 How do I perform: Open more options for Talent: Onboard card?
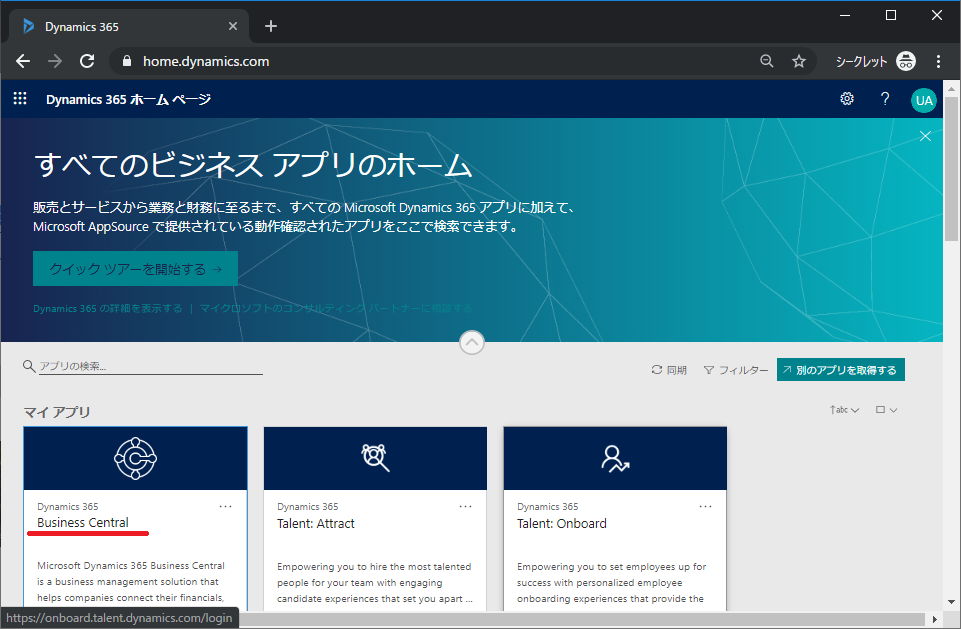point(705,506)
